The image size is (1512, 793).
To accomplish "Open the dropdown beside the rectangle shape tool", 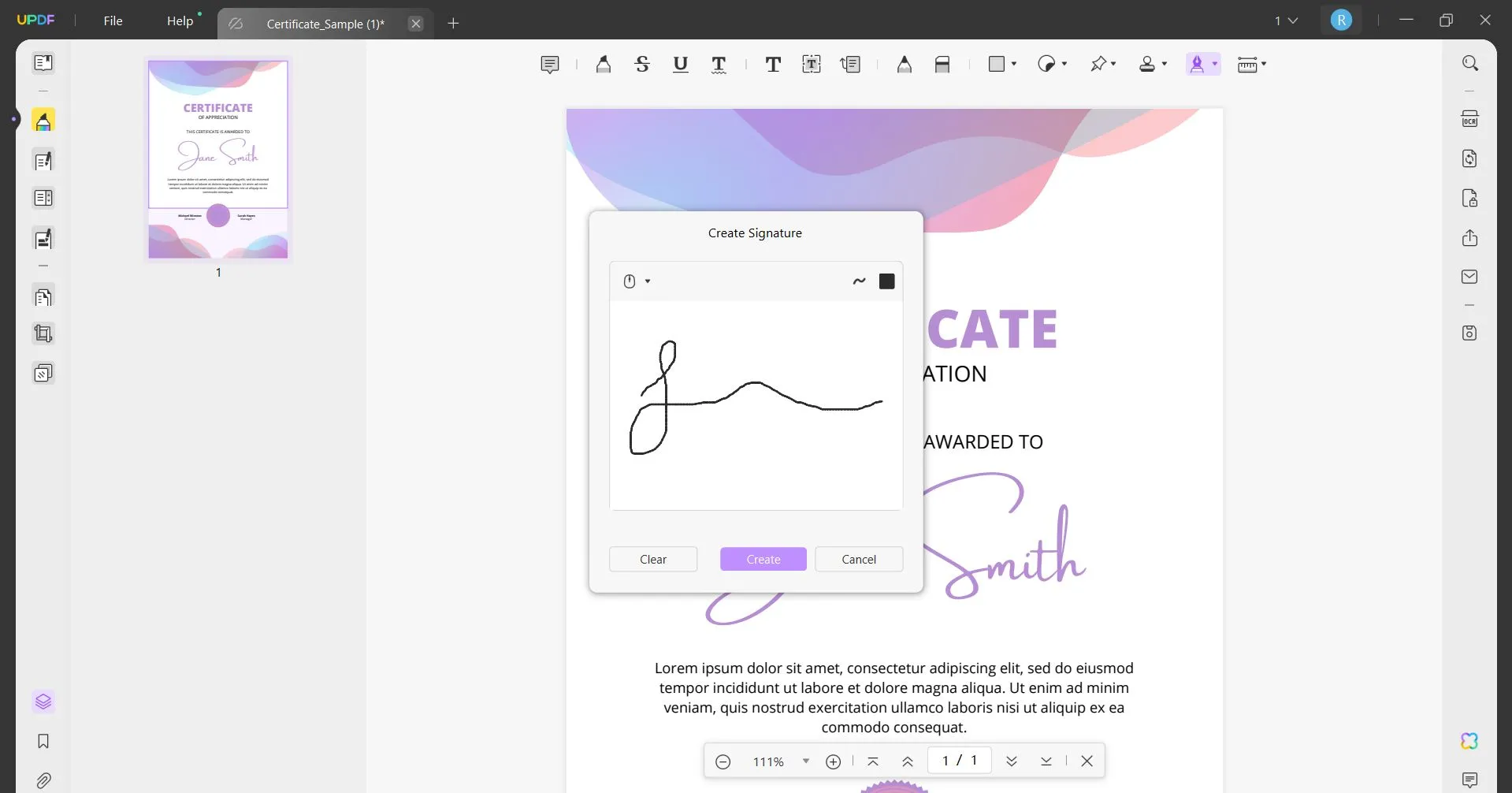I will 1014,64.
